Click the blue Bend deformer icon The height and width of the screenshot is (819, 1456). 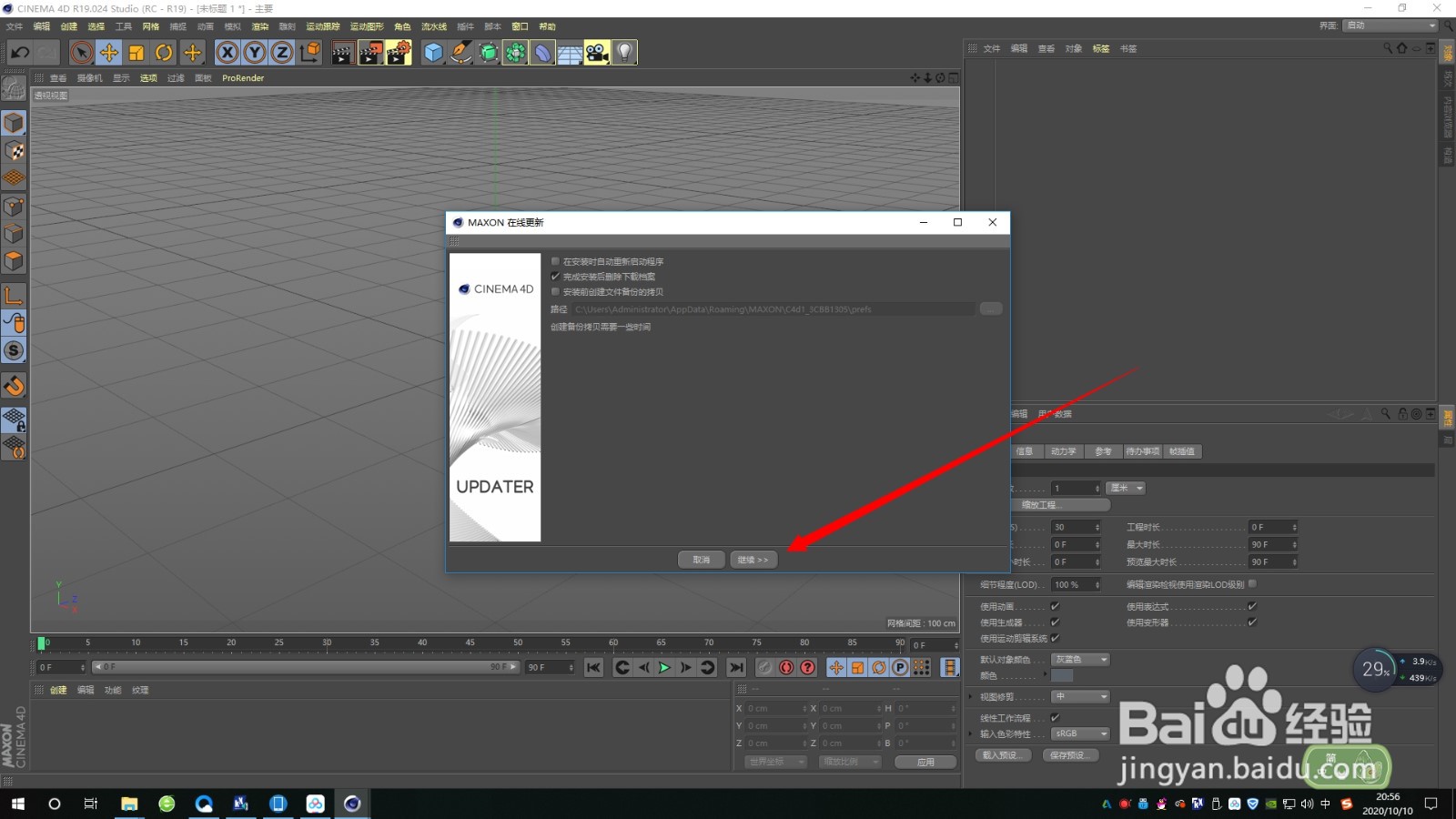[542, 53]
